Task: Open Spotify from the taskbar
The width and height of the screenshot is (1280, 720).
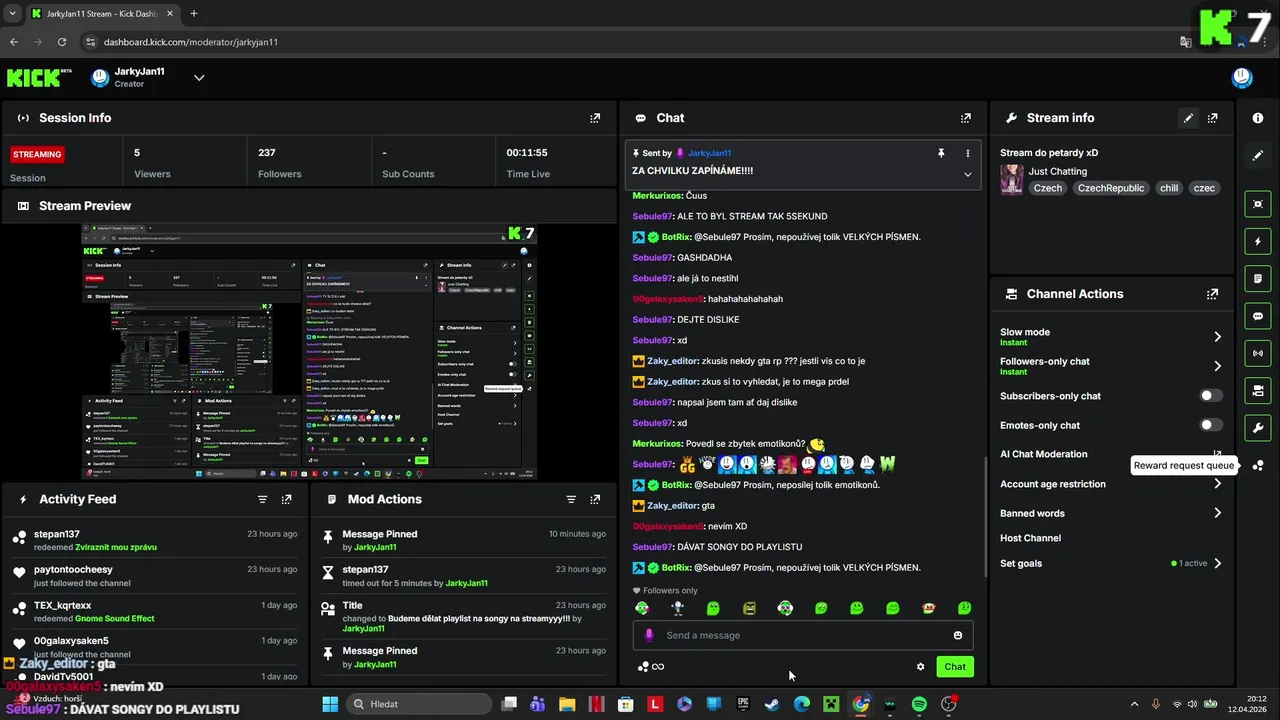Action: click(919, 704)
